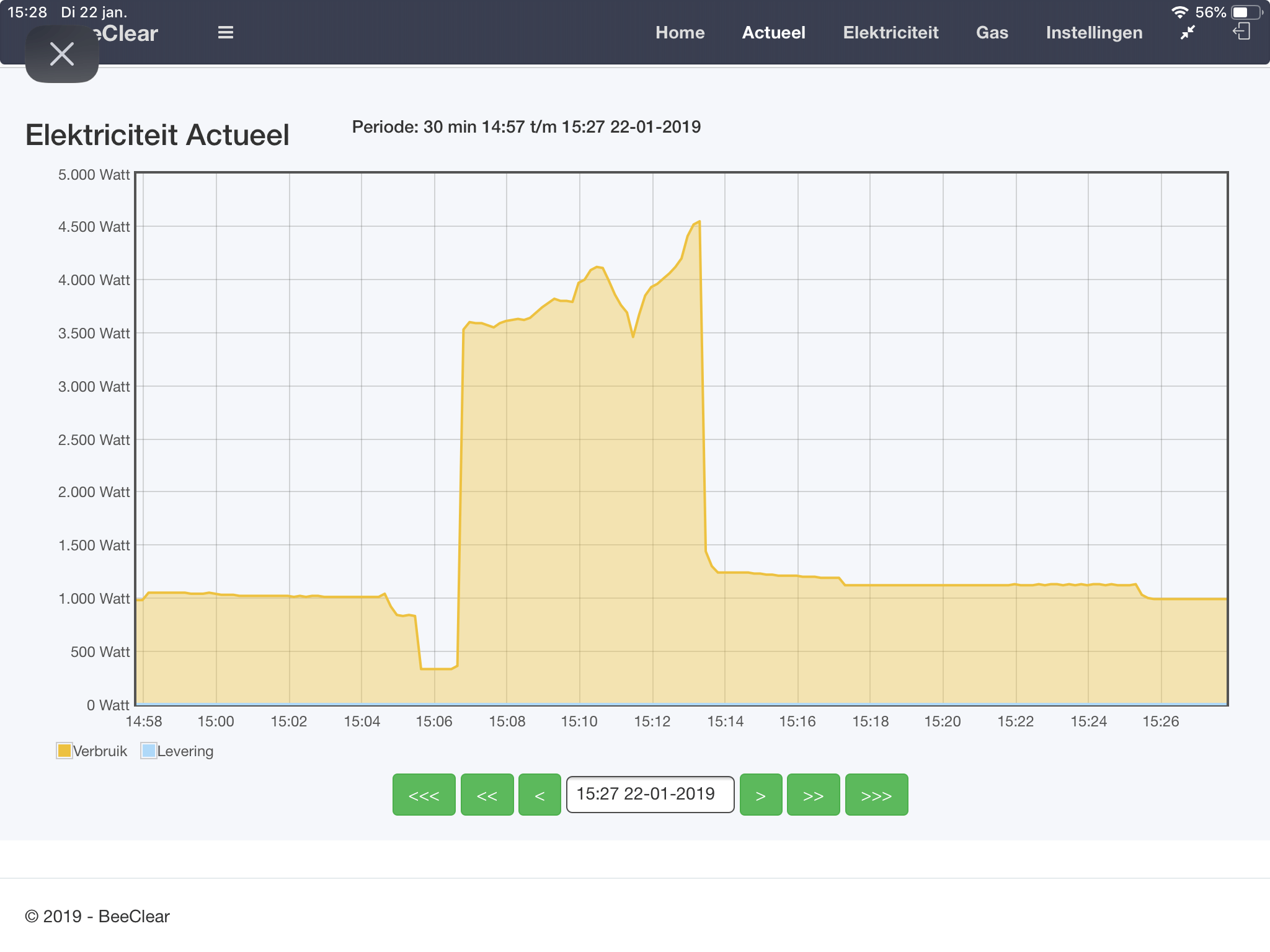The width and height of the screenshot is (1270, 952).
Task: Toggle the Verbruik legend series
Action: click(x=100, y=751)
